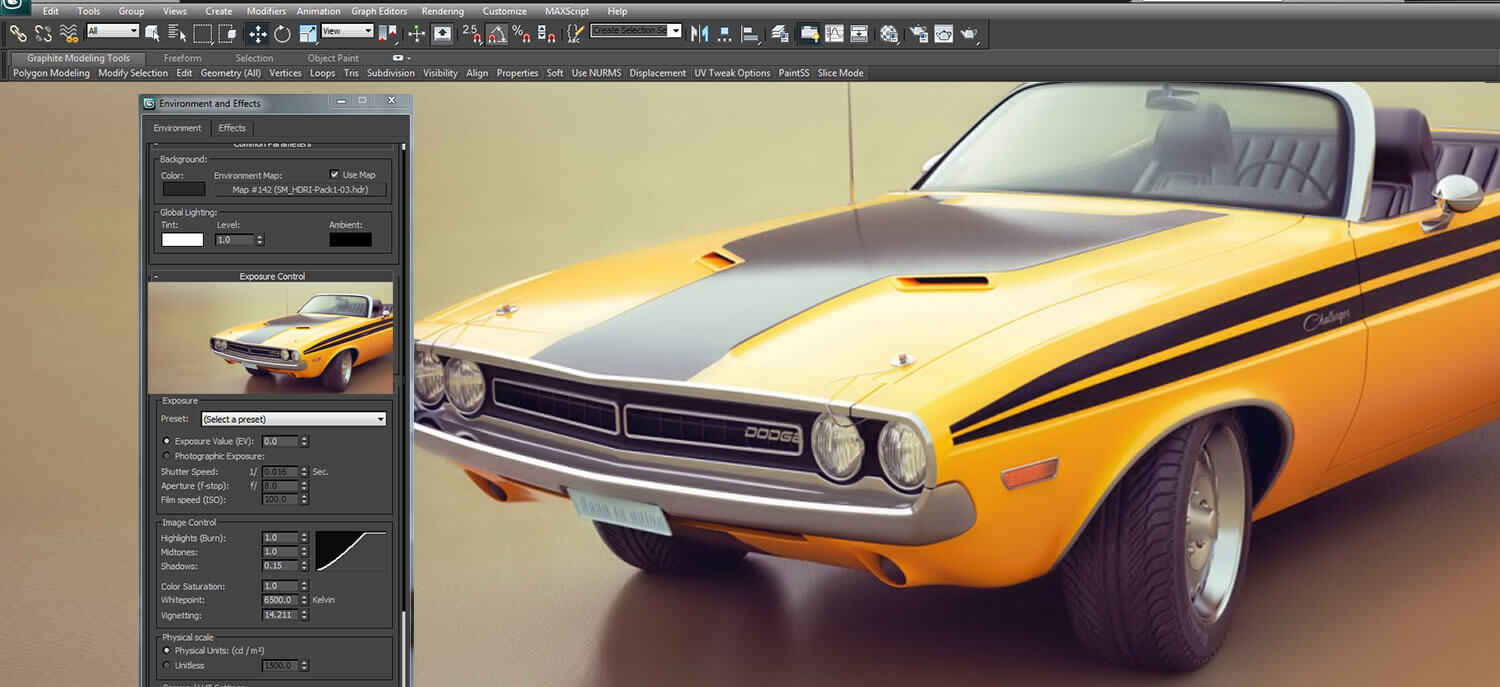Click the Slice Mode ribbon button
Viewport: 1500px width, 687px height.
pyautogui.click(x=840, y=73)
